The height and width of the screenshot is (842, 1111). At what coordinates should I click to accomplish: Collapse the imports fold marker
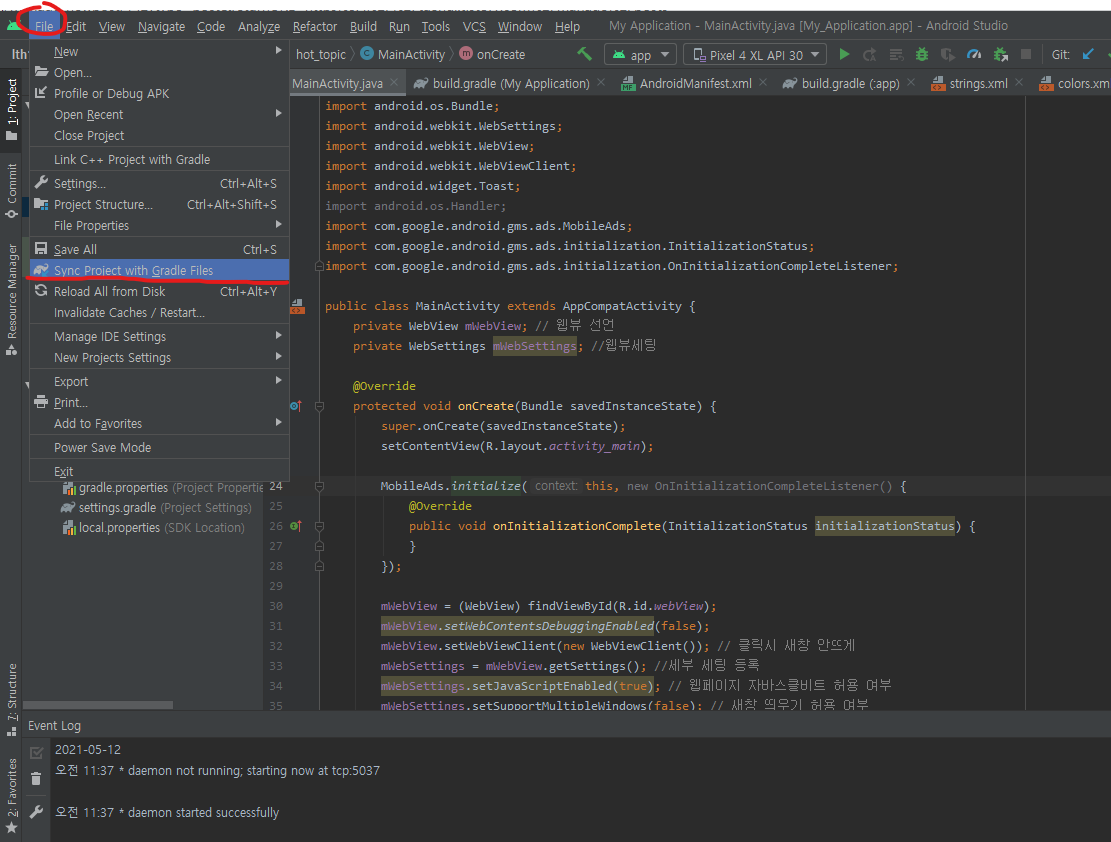pos(320,266)
